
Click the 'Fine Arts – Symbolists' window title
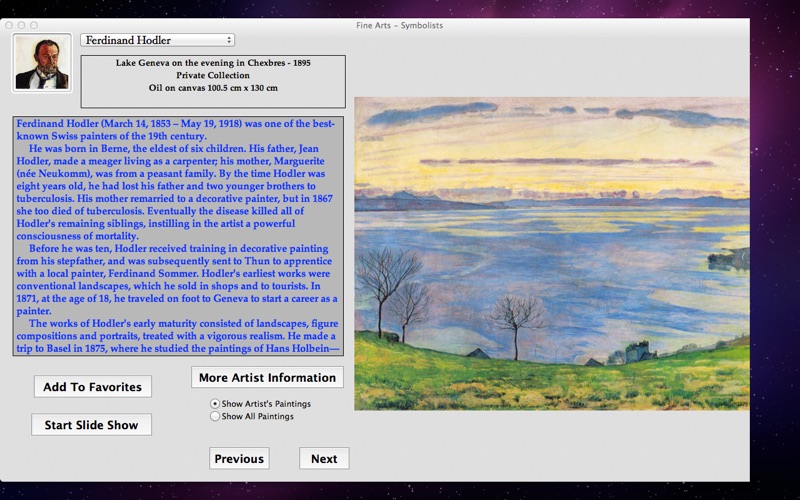pyautogui.click(x=399, y=25)
